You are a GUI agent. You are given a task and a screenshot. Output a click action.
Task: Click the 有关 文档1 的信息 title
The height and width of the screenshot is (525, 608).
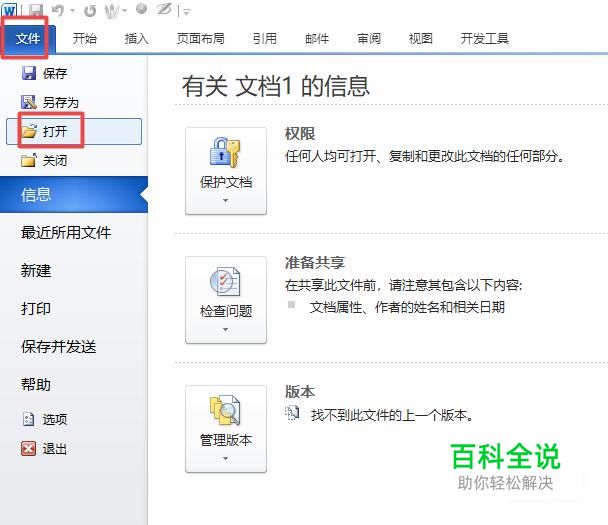tap(276, 86)
